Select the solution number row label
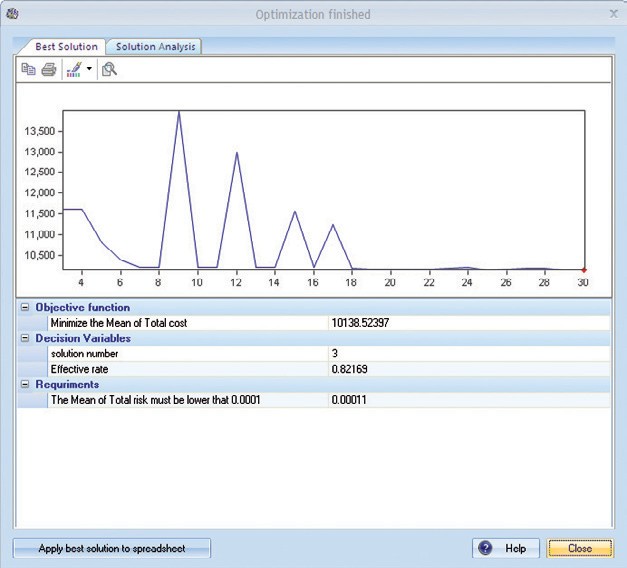This screenshot has height=568, width=627. click(x=84, y=354)
